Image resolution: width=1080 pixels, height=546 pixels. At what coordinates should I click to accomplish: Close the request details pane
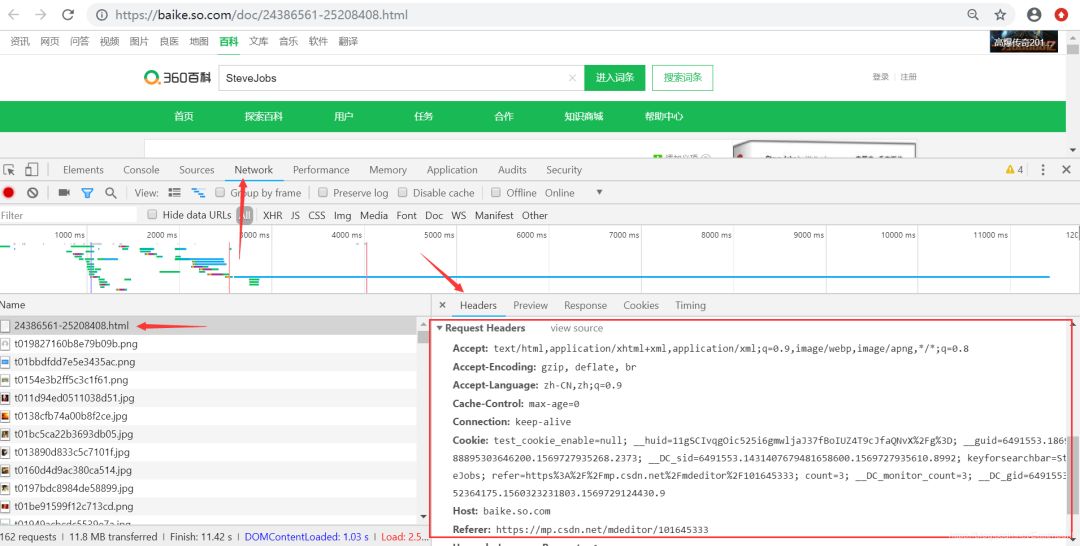(x=442, y=305)
